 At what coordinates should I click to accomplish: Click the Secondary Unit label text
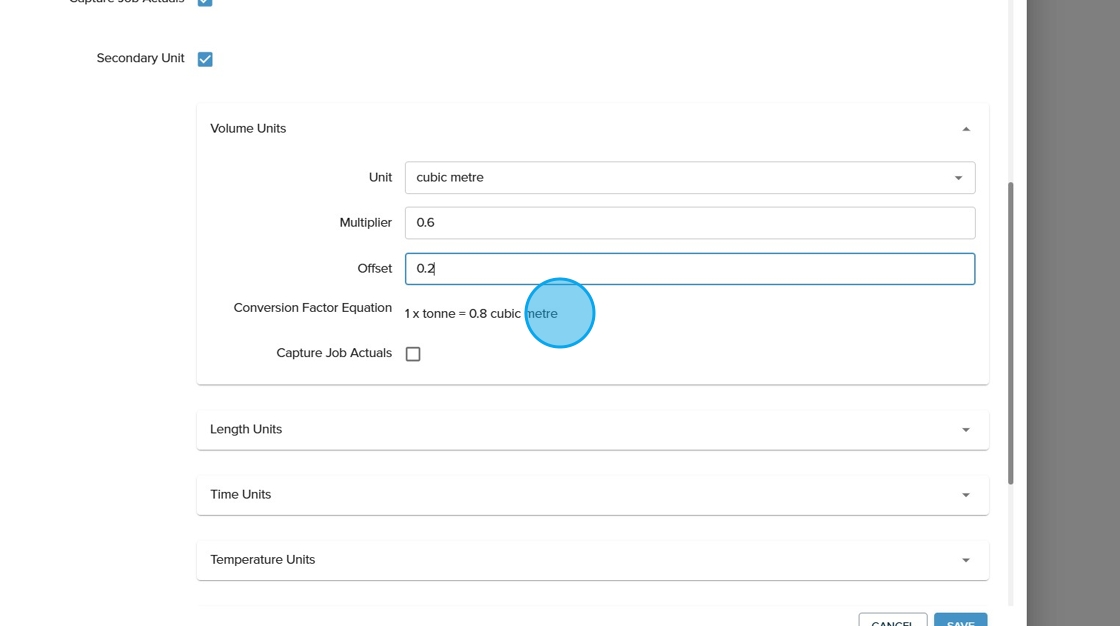140,59
